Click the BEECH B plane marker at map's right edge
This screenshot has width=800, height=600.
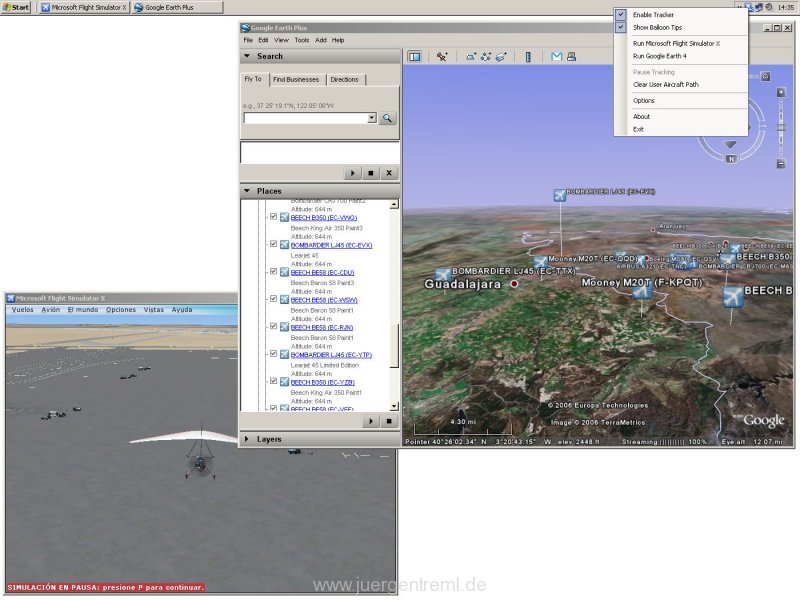click(733, 296)
